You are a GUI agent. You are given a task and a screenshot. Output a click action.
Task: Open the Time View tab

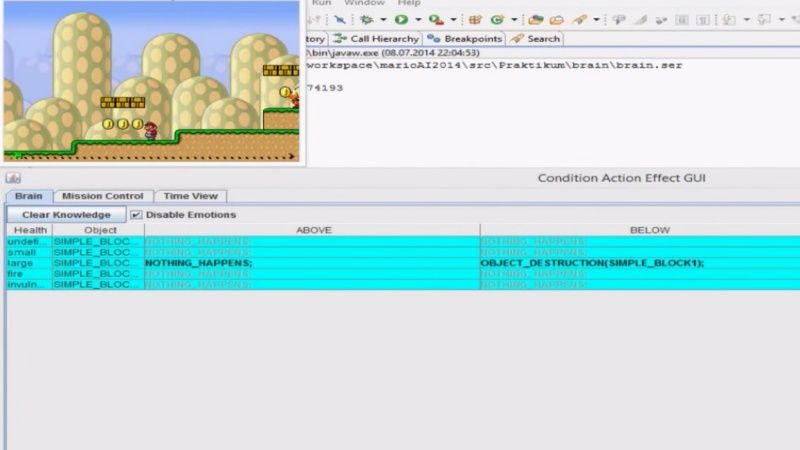(190, 196)
